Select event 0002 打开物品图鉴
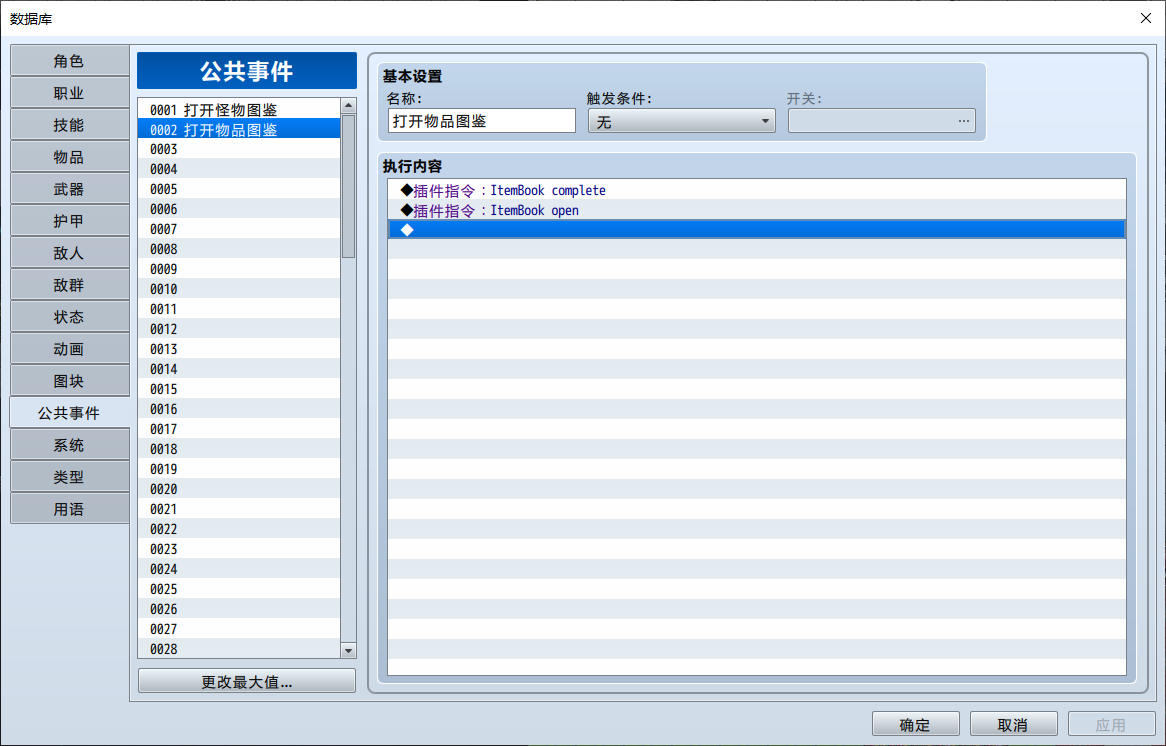This screenshot has height=746, width=1166. [x=239, y=129]
